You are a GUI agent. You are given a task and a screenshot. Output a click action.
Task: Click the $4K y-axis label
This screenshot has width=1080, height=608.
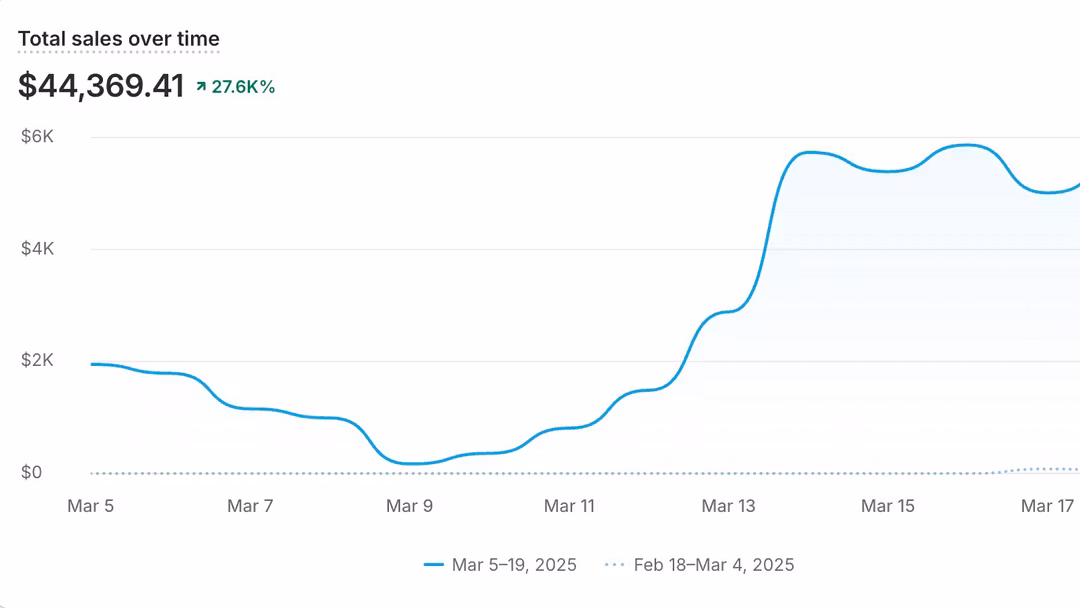pos(38,249)
